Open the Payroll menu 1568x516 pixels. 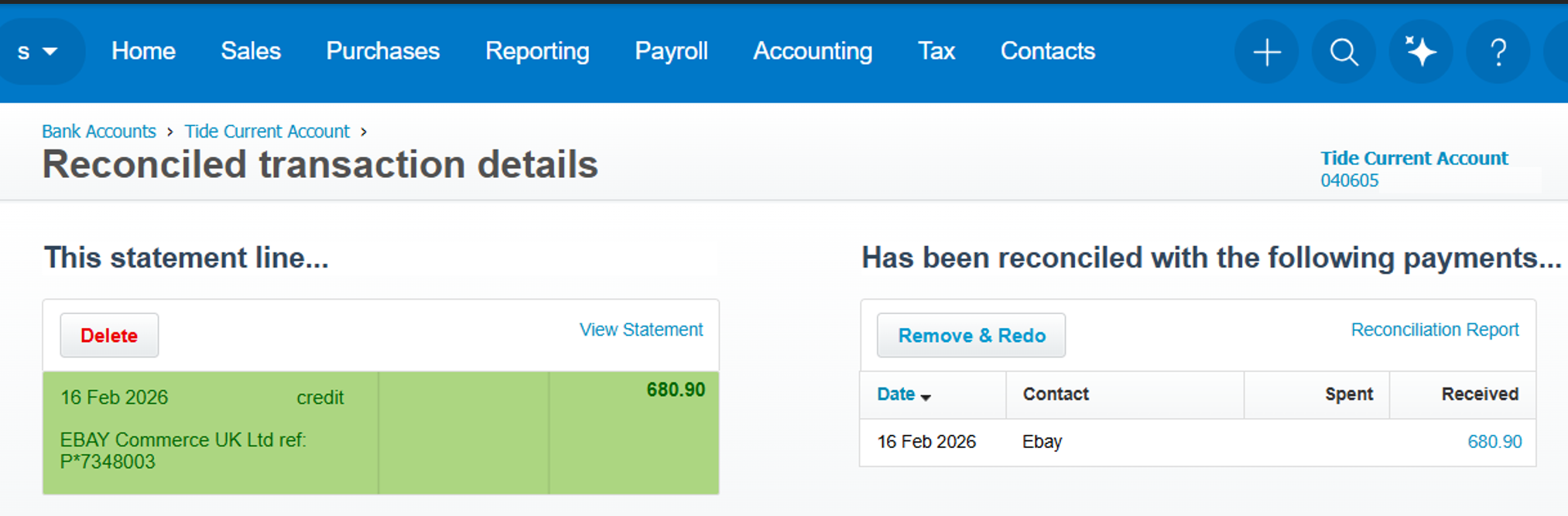(x=671, y=51)
